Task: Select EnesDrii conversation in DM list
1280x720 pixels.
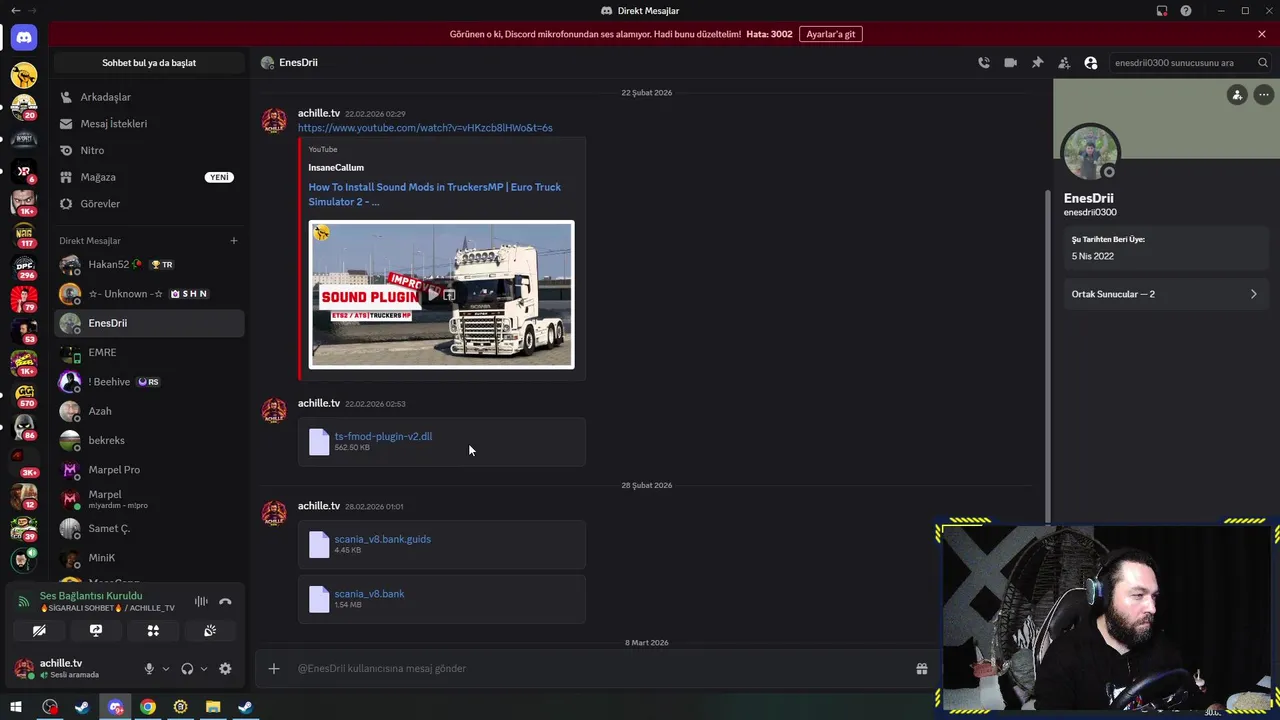Action: [149, 323]
